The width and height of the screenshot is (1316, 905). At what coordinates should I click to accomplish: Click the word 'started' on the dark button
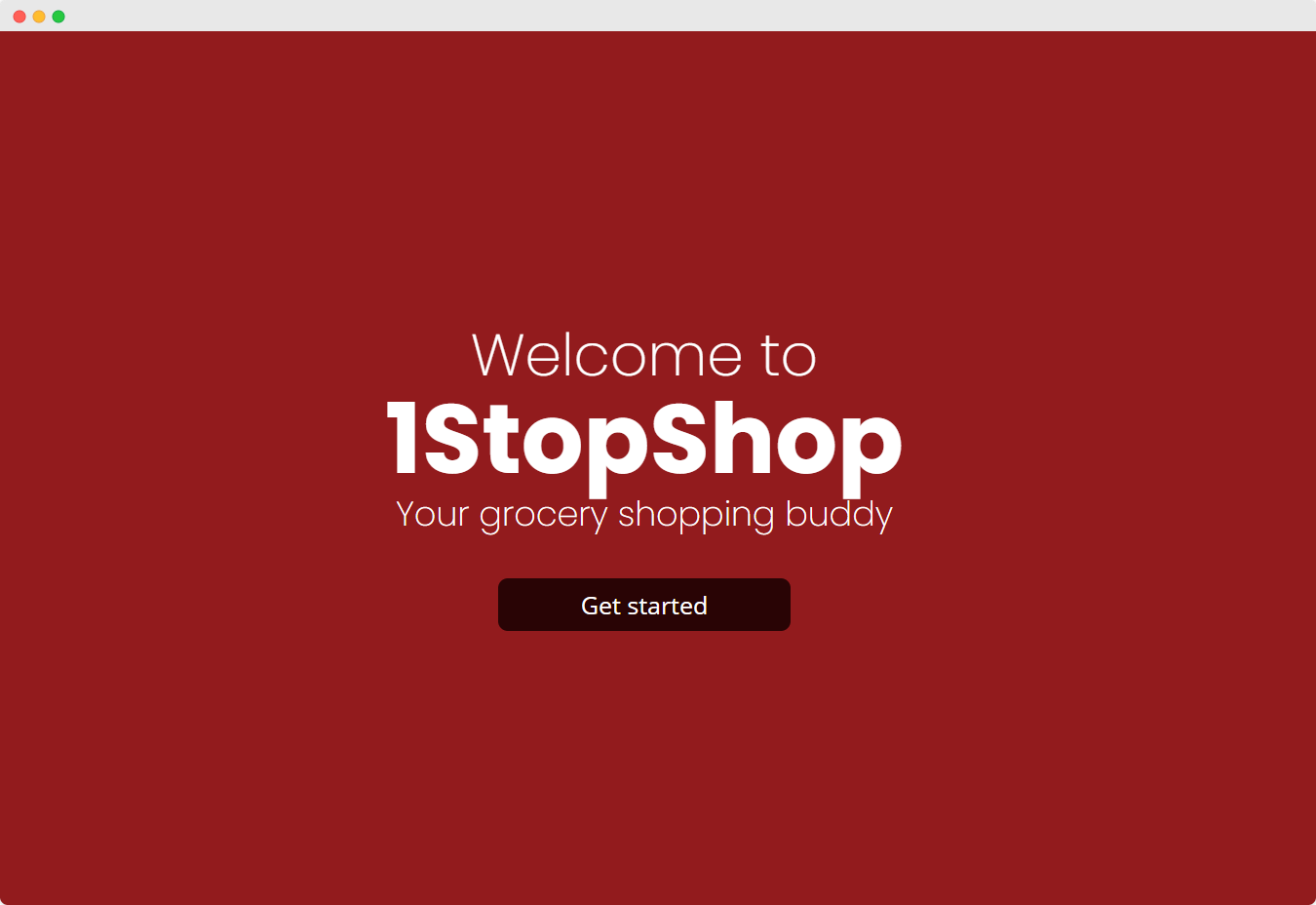tap(667, 606)
